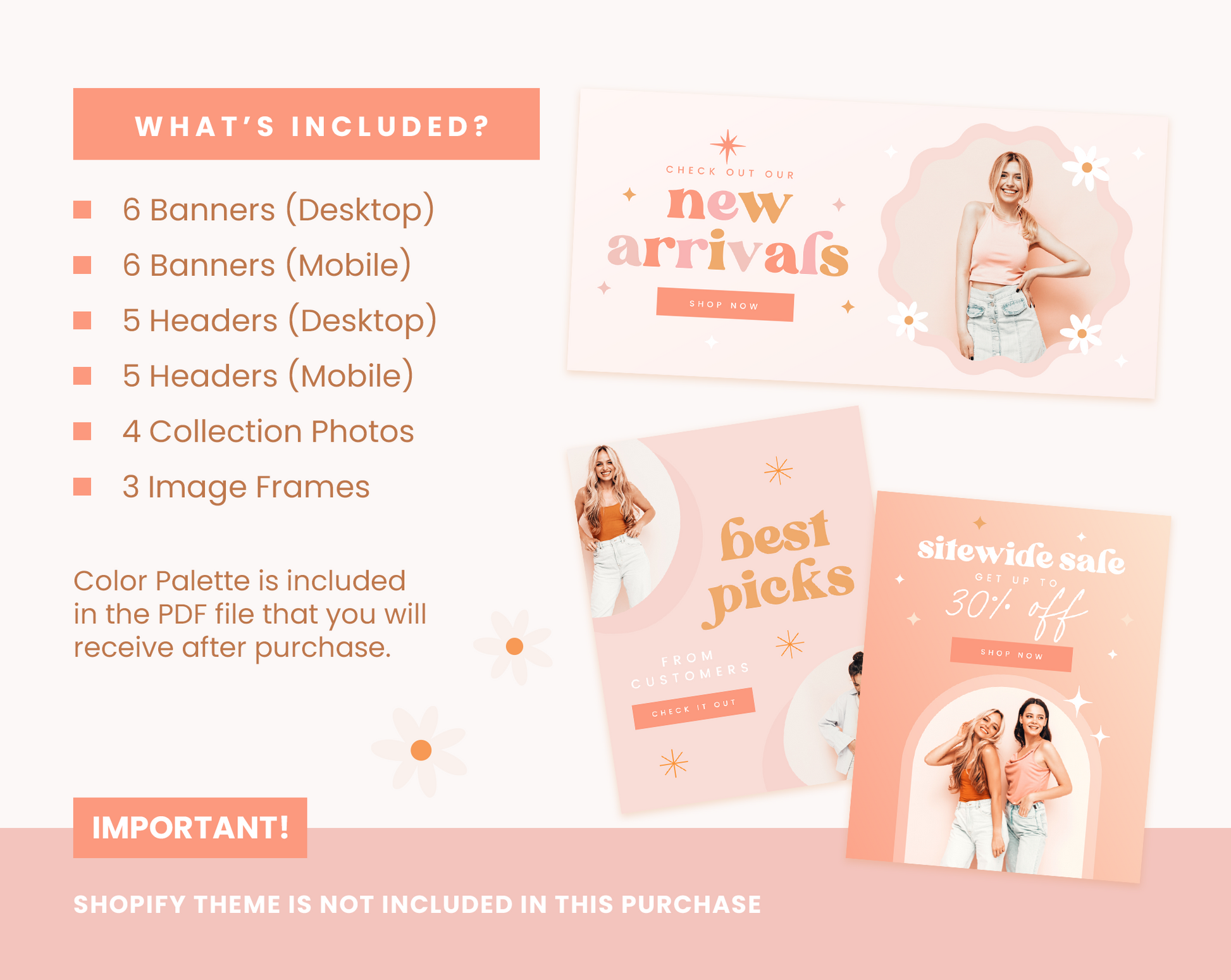Click the orange asterisk star above 'best picks'
This screenshot has height=980, width=1231.
tap(778, 471)
